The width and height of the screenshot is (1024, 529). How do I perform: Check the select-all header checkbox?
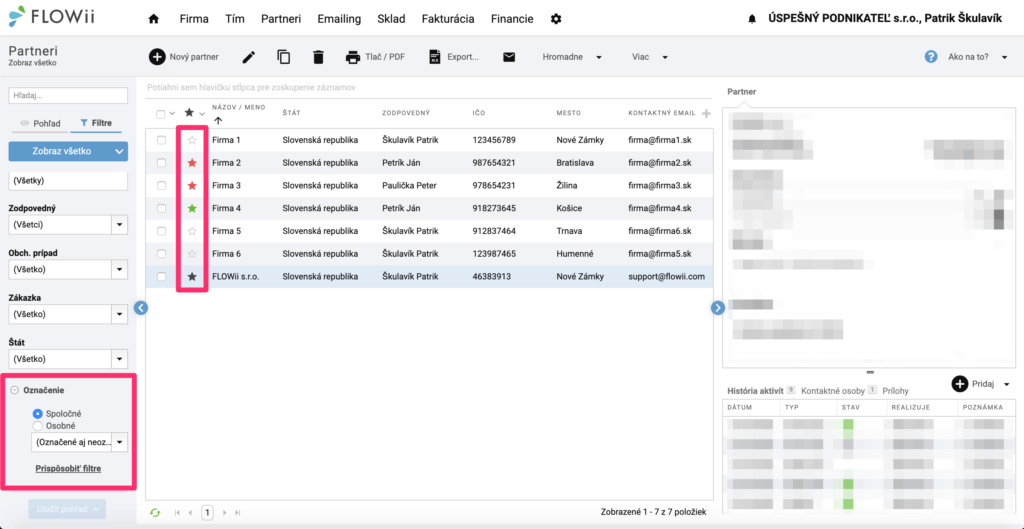pyautogui.click(x=161, y=114)
